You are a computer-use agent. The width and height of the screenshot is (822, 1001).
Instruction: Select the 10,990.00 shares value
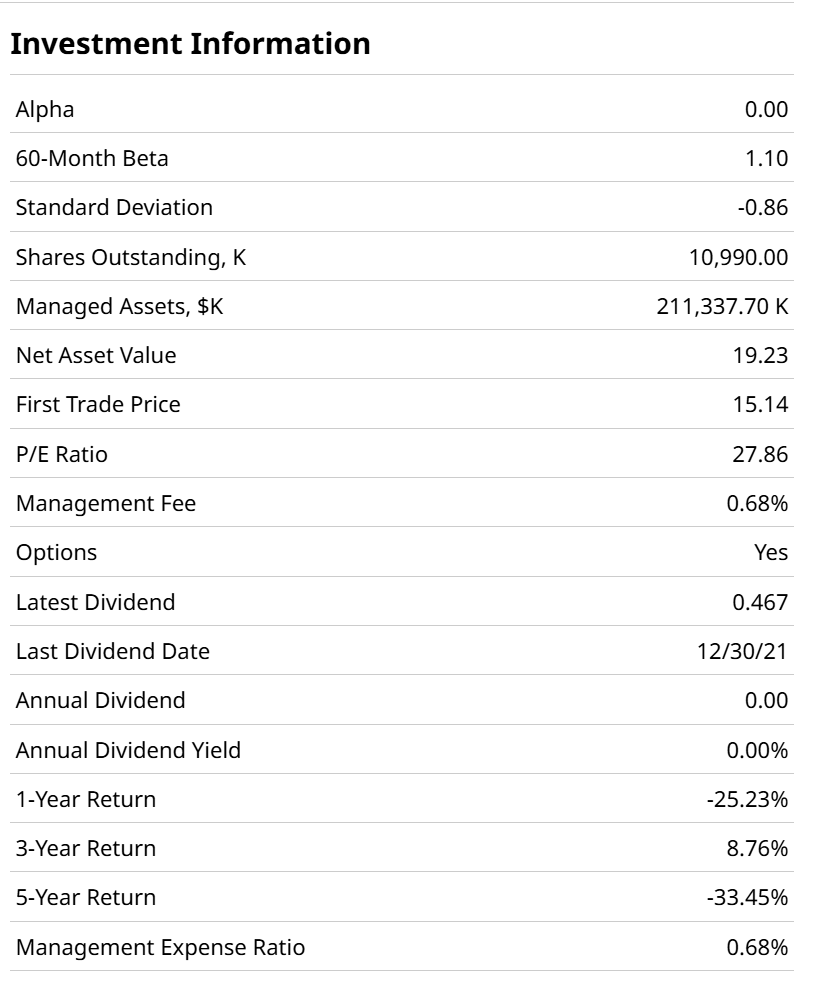click(x=738, y=257)
